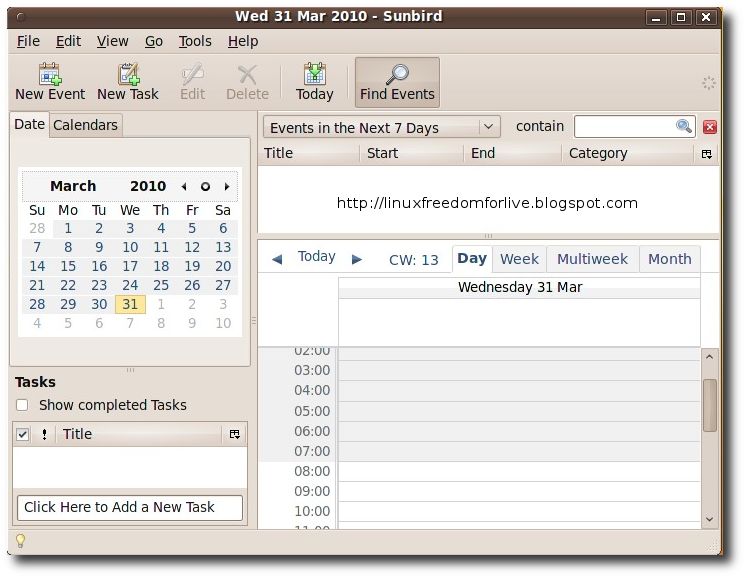
Task: Sort tasks by priority exclamation column
Action: [x=44, y=434]
